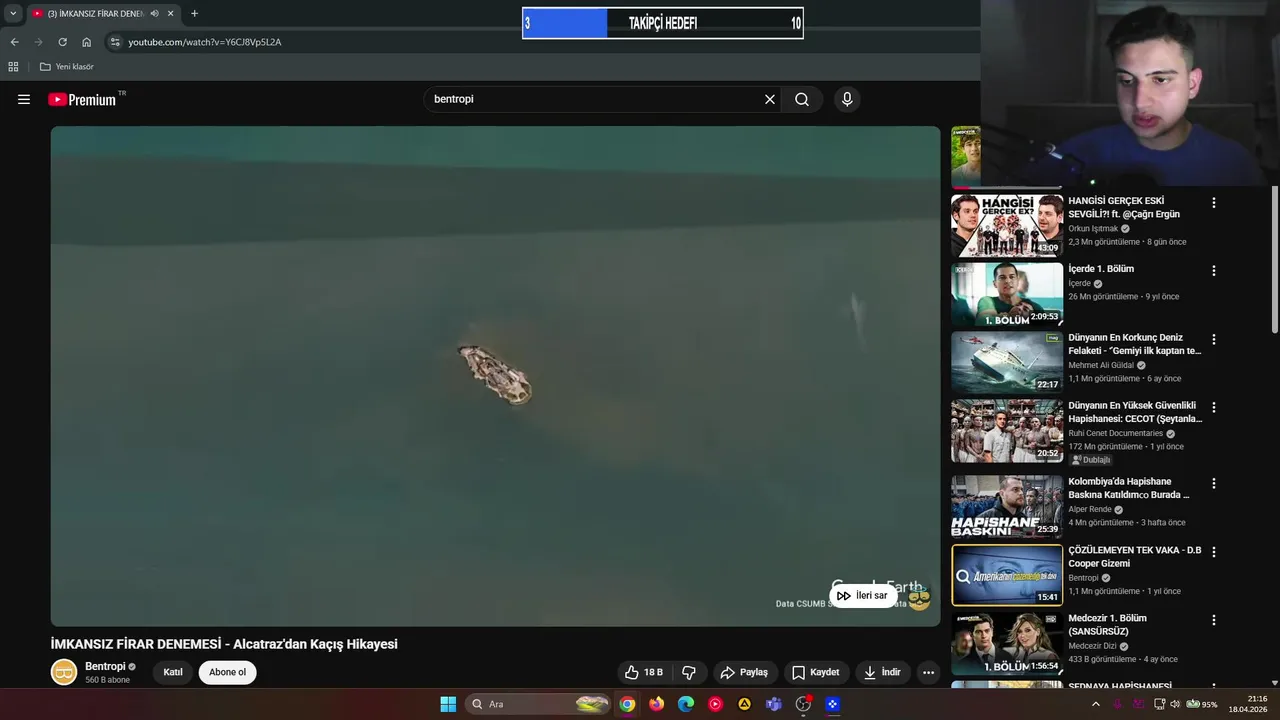Open Microsoft Teams from the taskbar

(x=774, y=704)
